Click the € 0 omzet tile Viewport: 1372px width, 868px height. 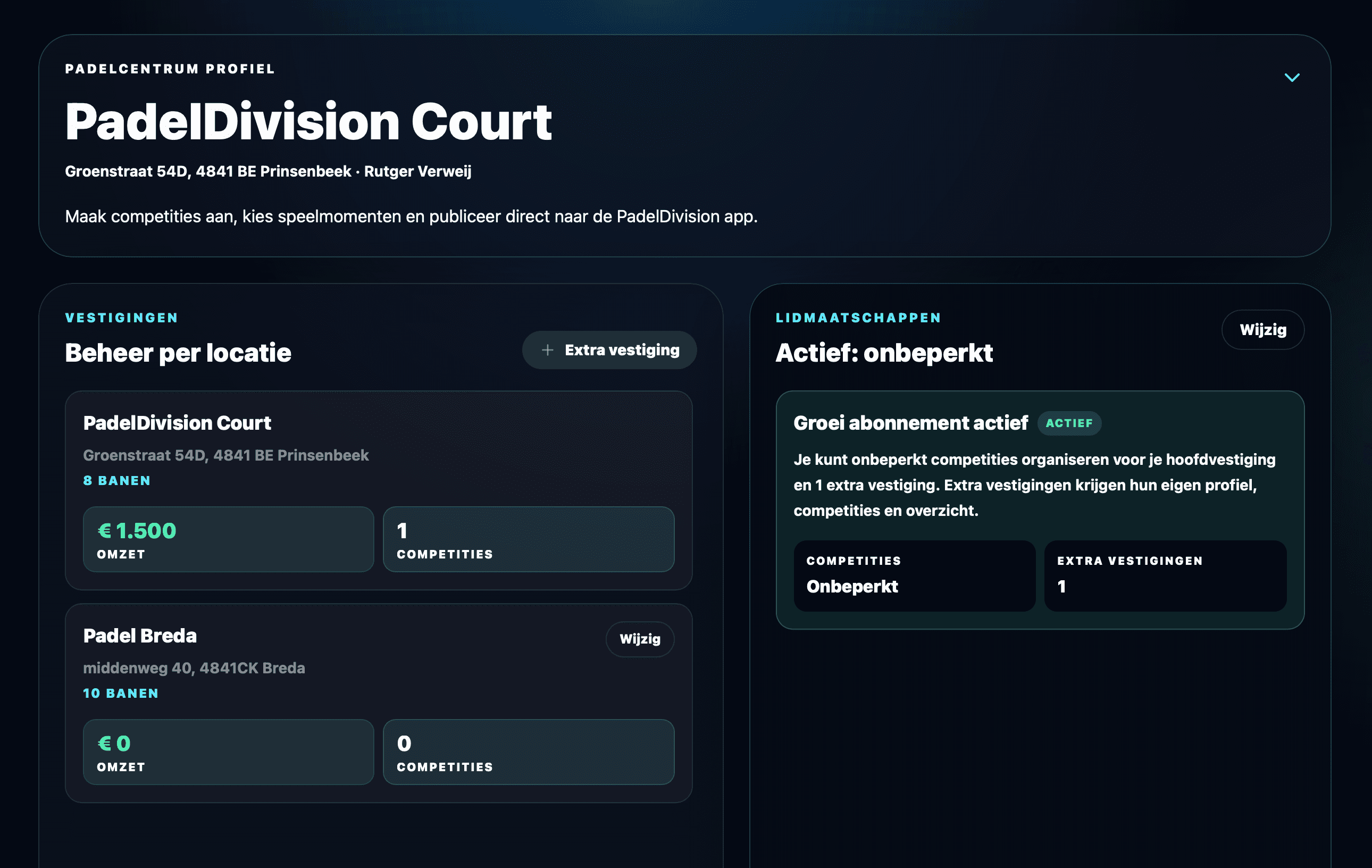(x=229, y=752)
